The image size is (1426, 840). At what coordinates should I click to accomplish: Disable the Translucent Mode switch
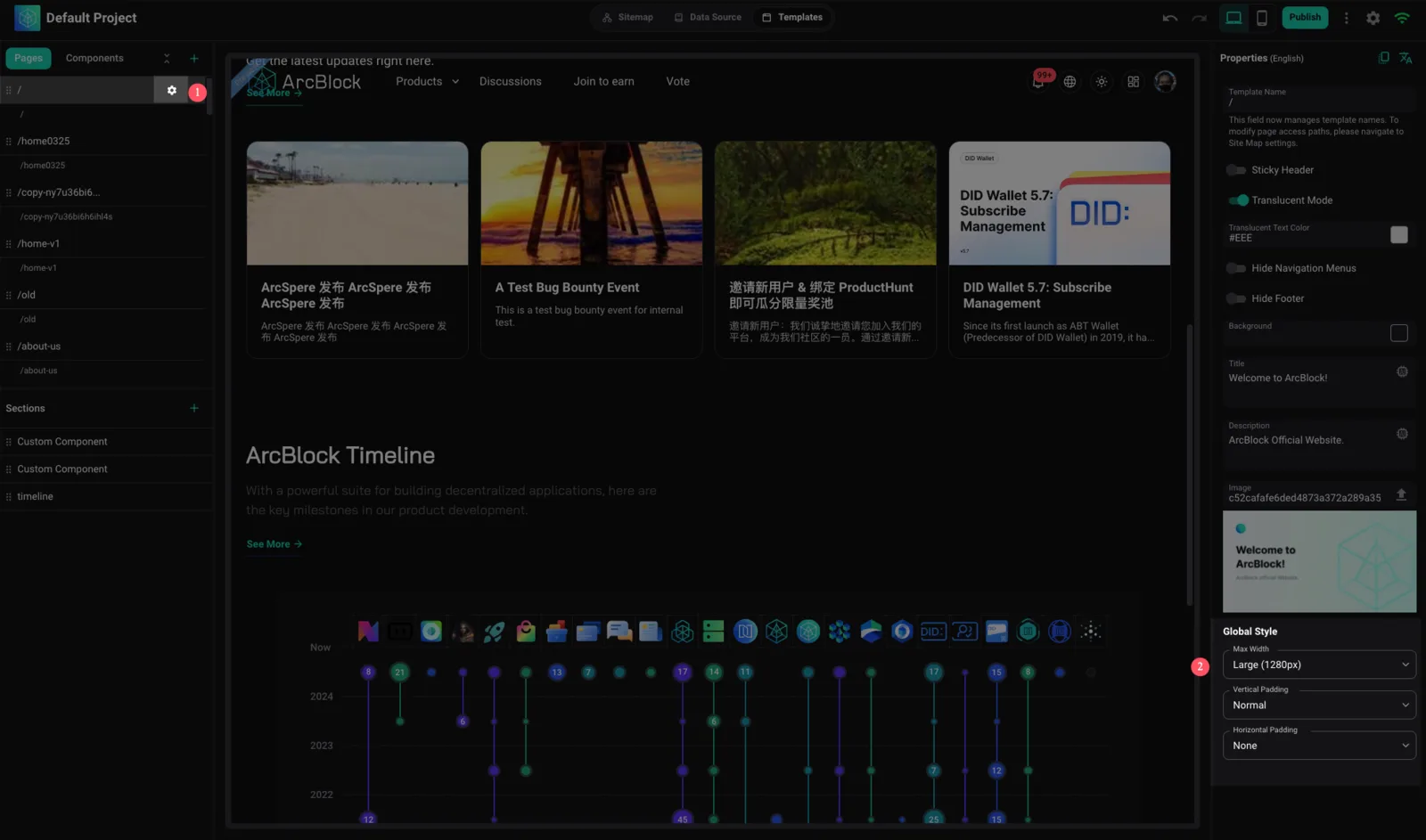(x=1238, y=200)
